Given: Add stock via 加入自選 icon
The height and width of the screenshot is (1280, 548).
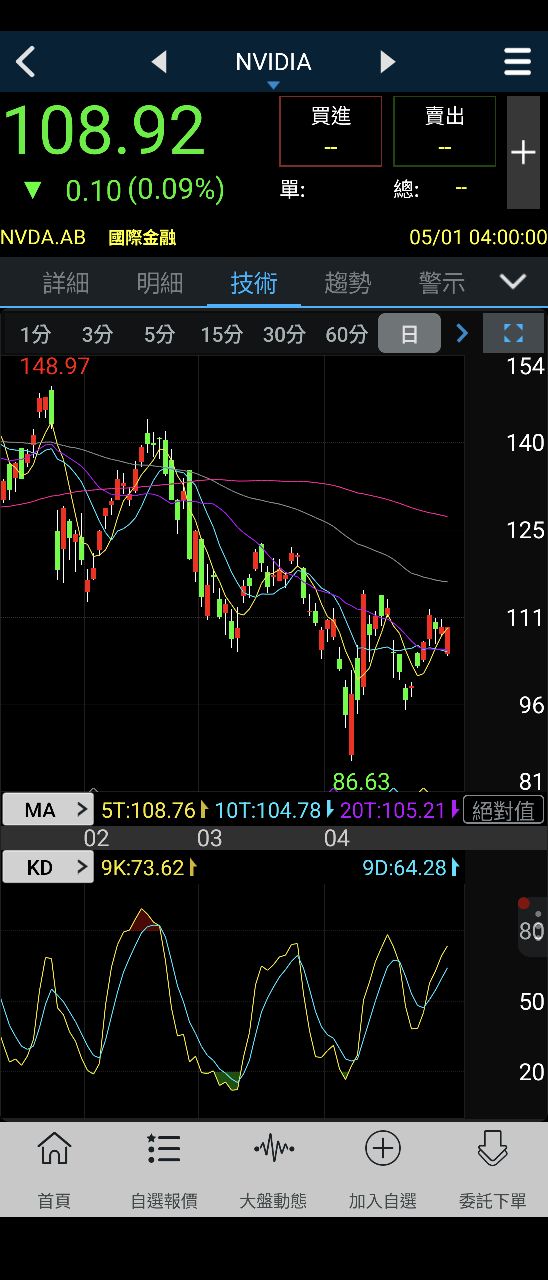Looking at the screenshot, I should [383, 1170].
